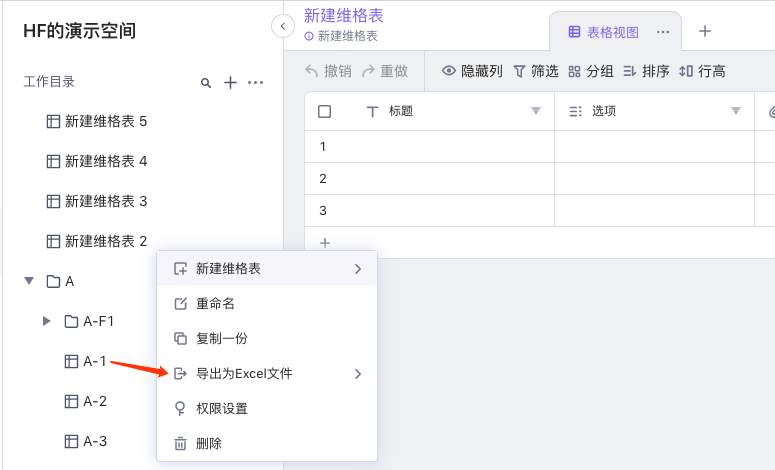Open 标题 column dropdown arrow
775x470 pixels.
pyautogui.click(x=536, y=111)
